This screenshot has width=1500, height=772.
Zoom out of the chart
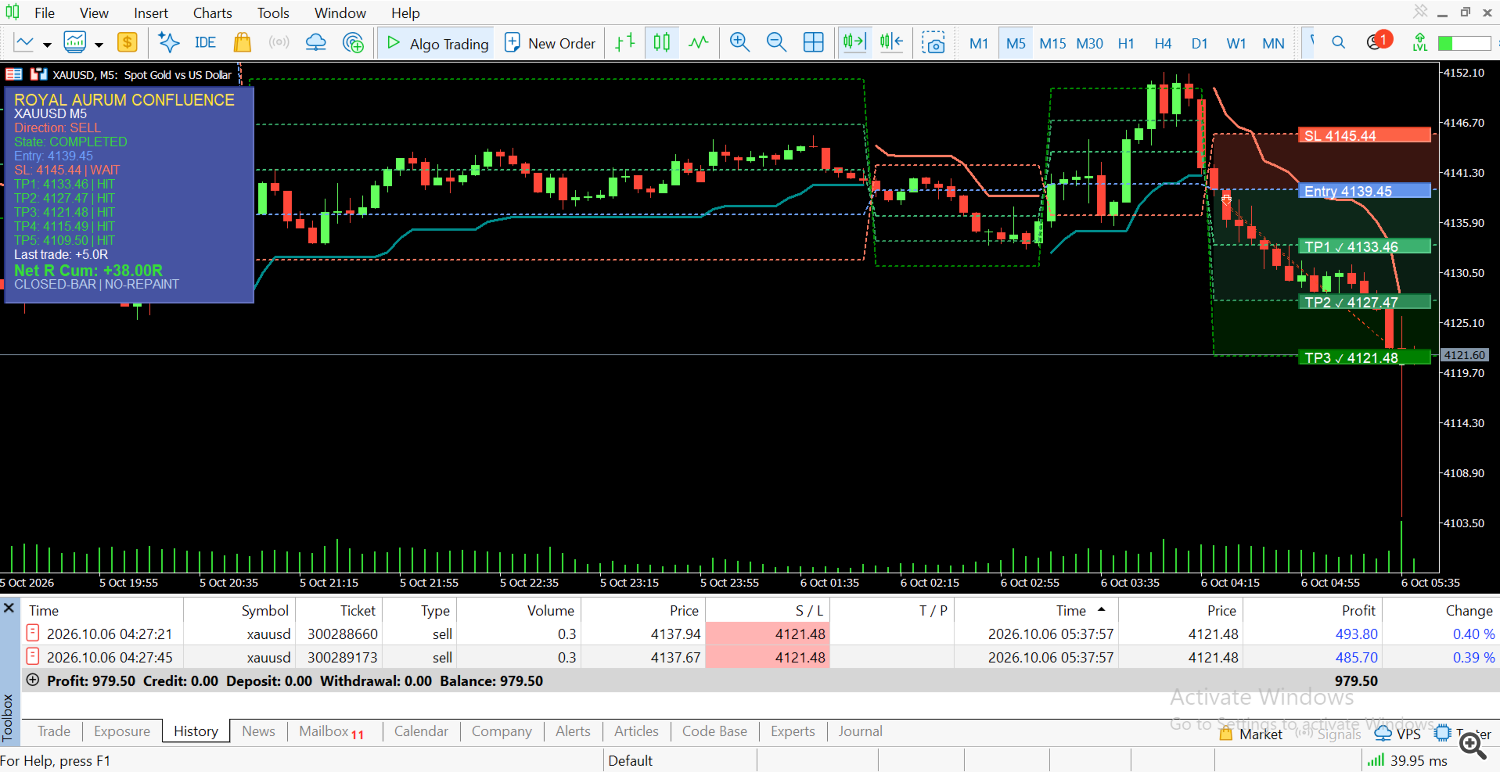pos(776,43)
